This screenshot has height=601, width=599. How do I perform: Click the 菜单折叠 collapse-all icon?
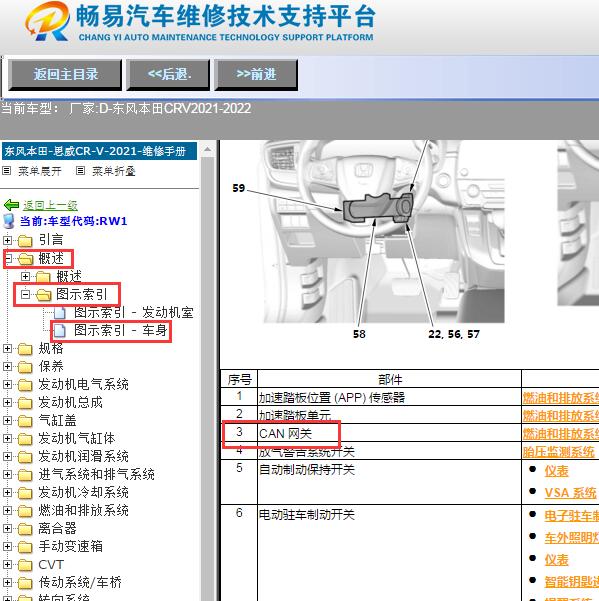[80, 171]
